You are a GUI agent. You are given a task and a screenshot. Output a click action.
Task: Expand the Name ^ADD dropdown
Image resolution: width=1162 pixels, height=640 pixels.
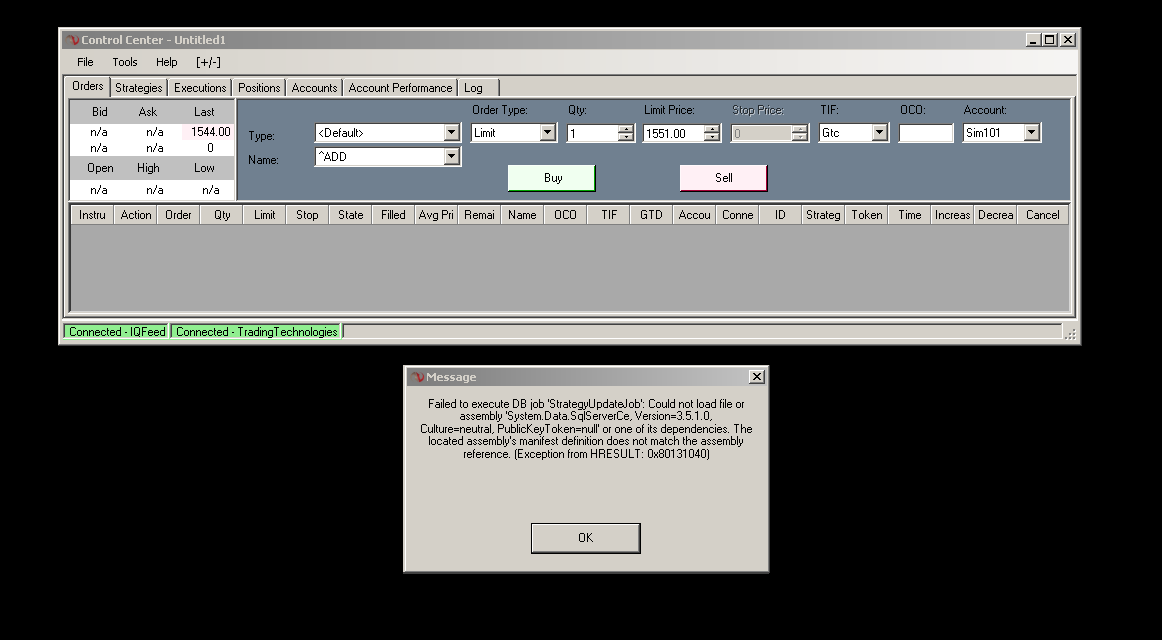pos(451,156)
